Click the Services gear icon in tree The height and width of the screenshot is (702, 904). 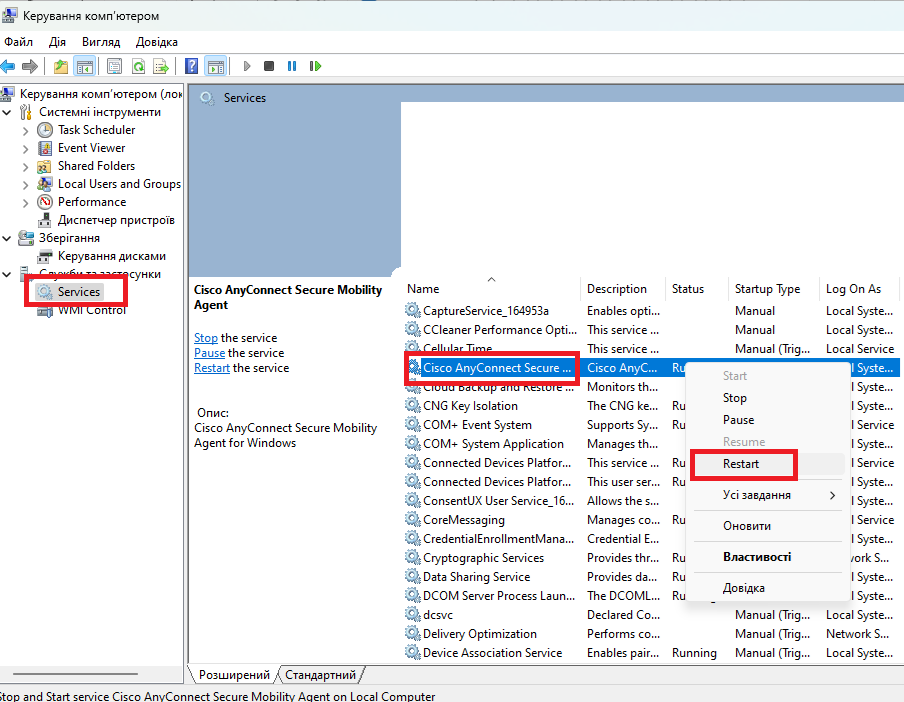point(45,292)
